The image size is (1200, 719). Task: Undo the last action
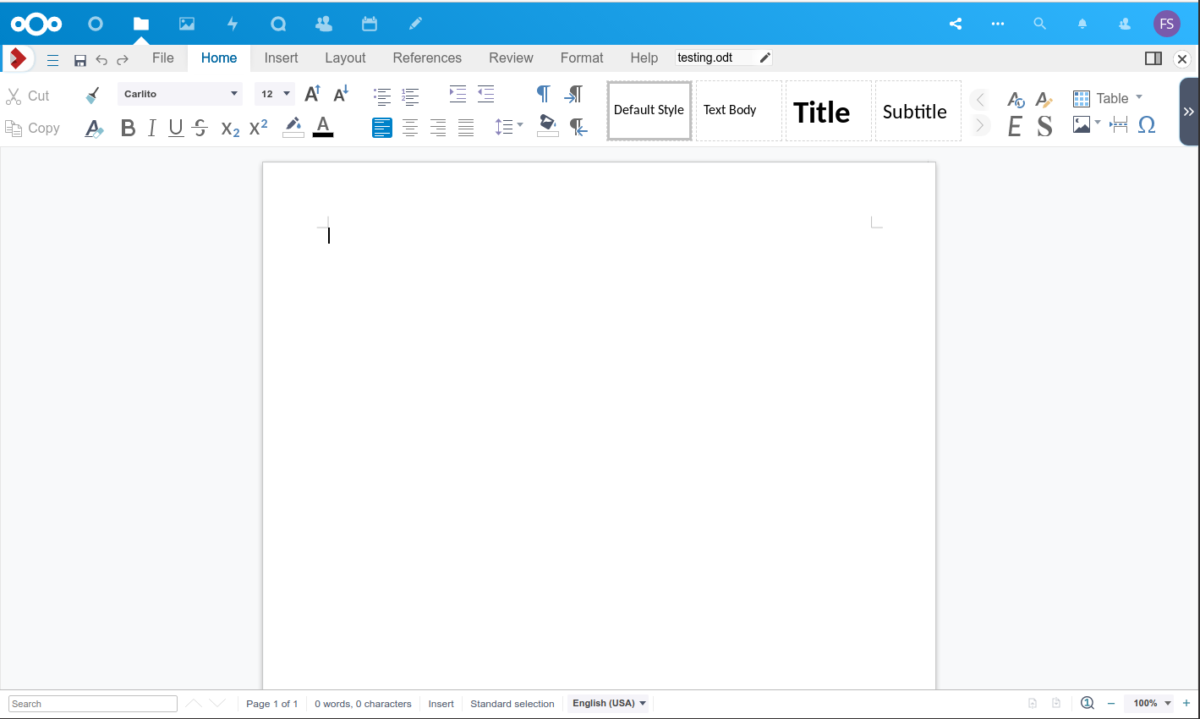coord(101,60)
